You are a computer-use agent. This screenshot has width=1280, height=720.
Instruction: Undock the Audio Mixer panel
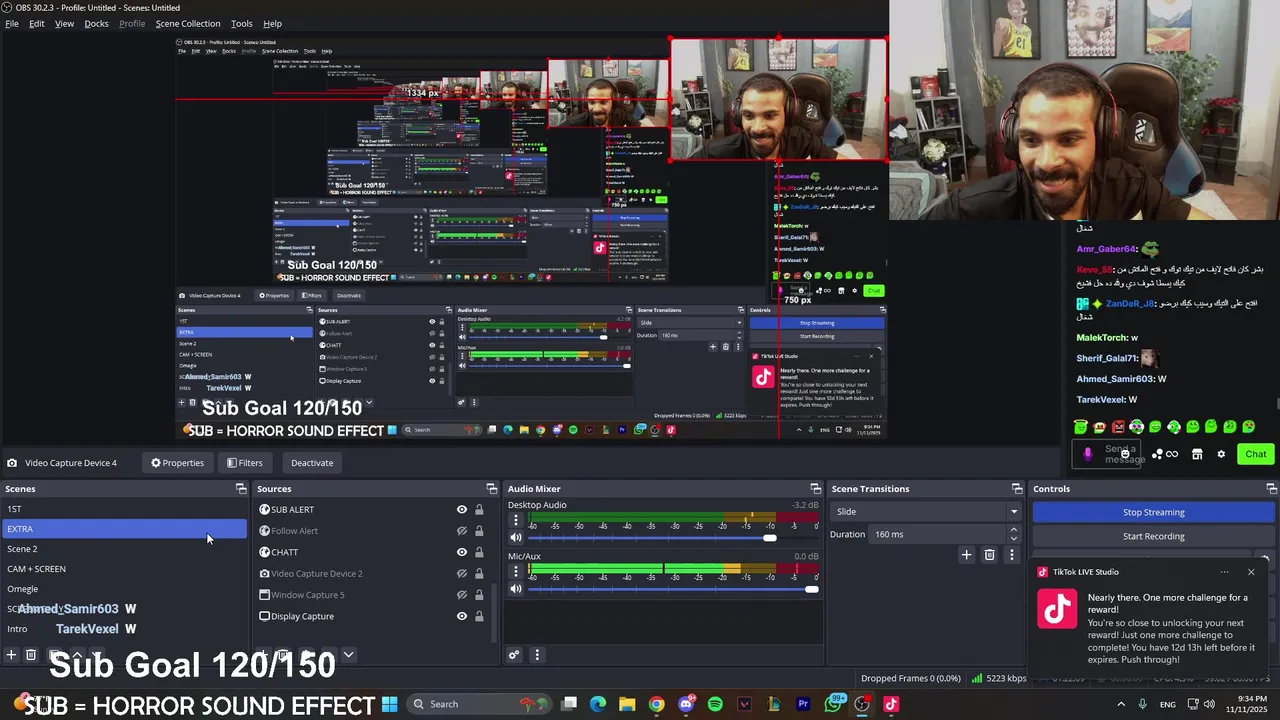point(815,489)
